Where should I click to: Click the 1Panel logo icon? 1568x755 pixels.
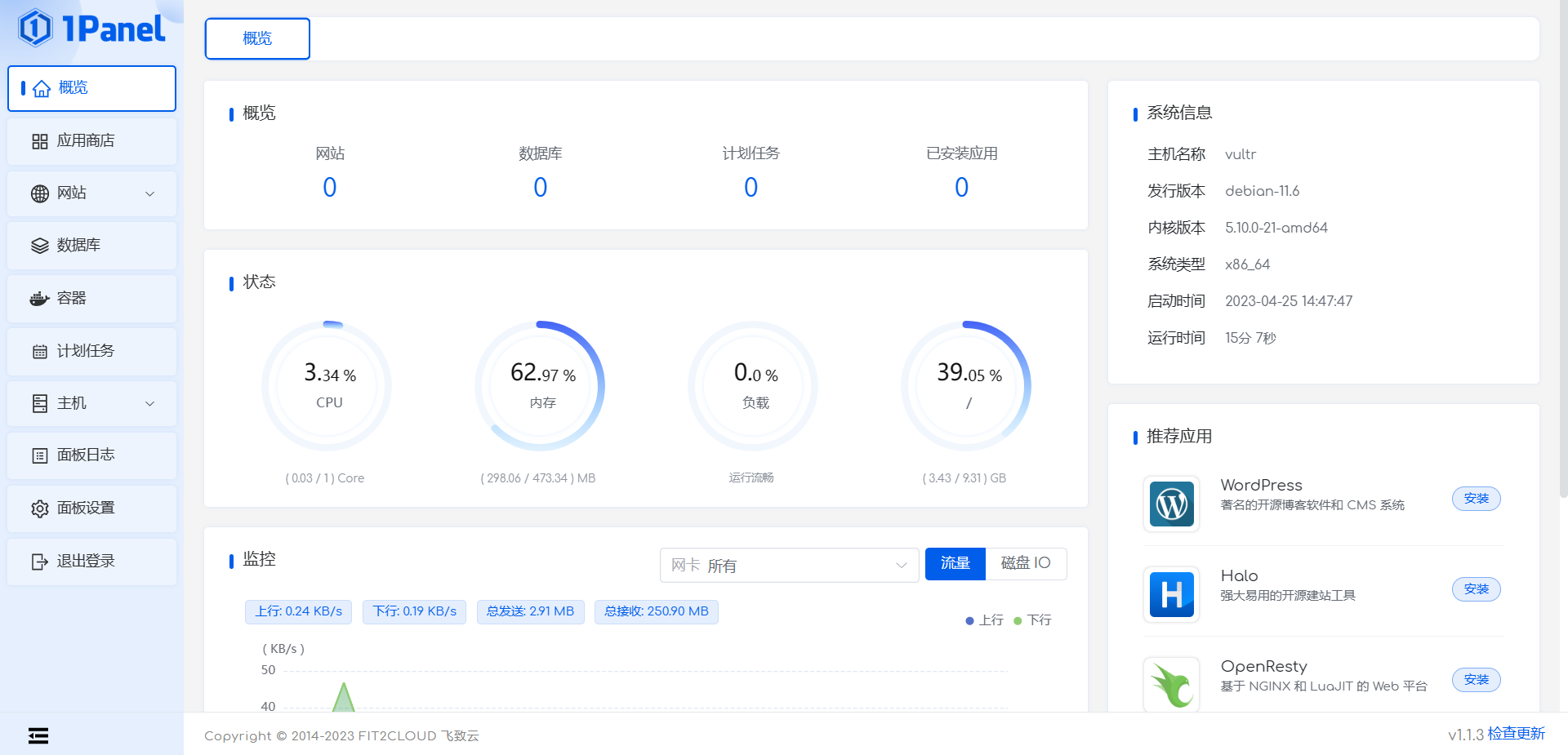(35, 29)
